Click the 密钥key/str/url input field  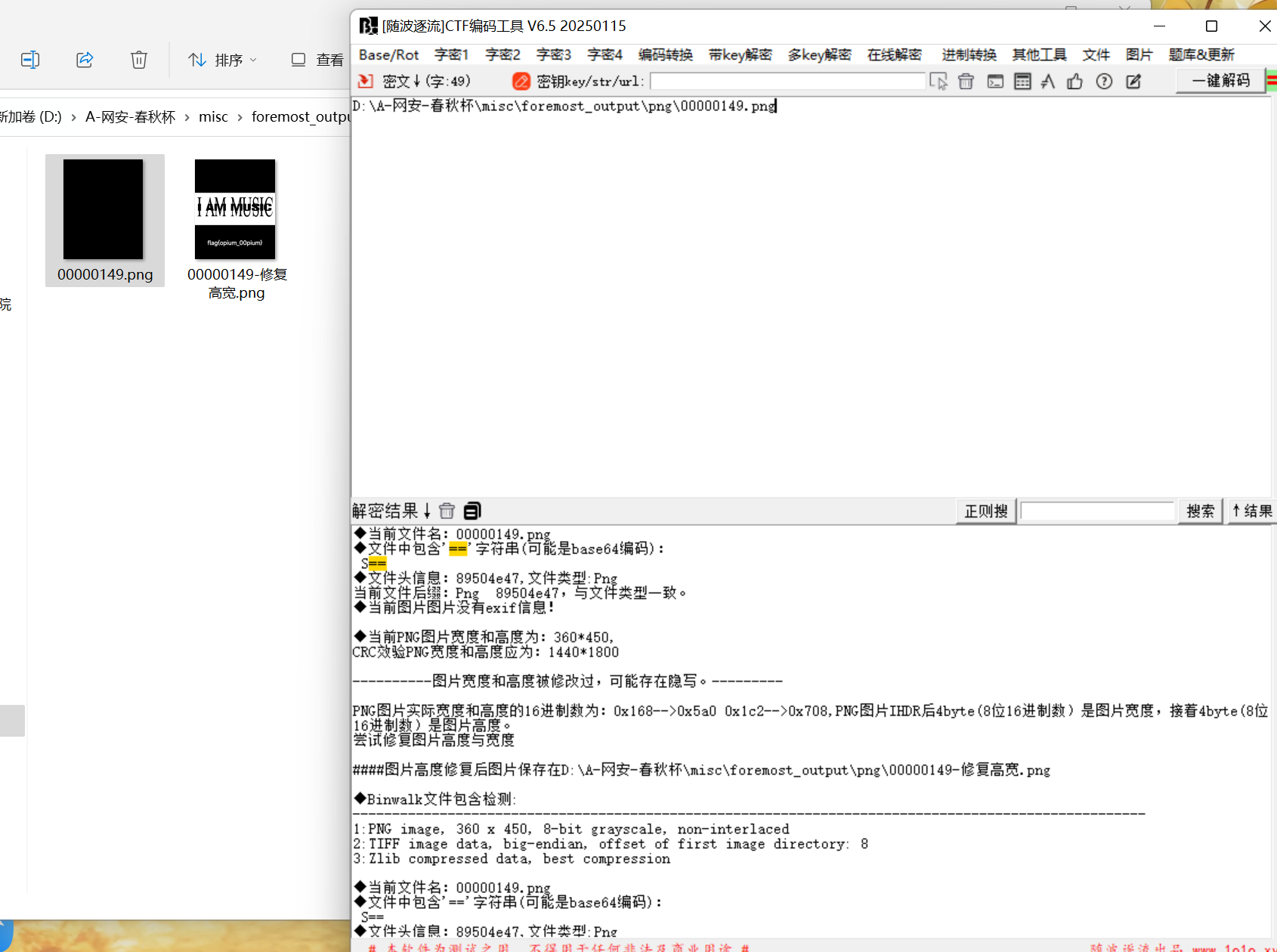click(787, 81)
